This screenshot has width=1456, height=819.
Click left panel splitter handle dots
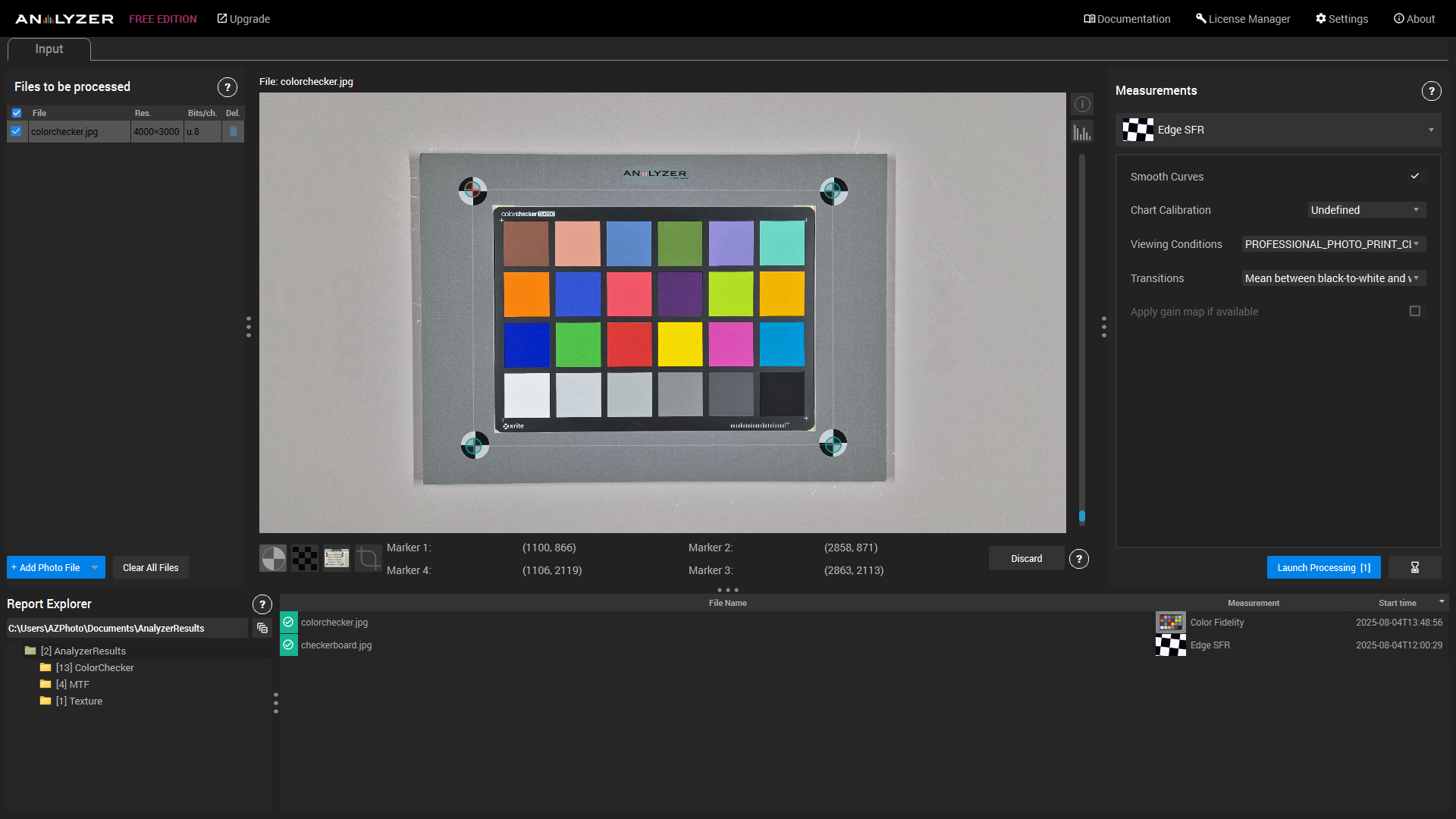click(249, 327)
